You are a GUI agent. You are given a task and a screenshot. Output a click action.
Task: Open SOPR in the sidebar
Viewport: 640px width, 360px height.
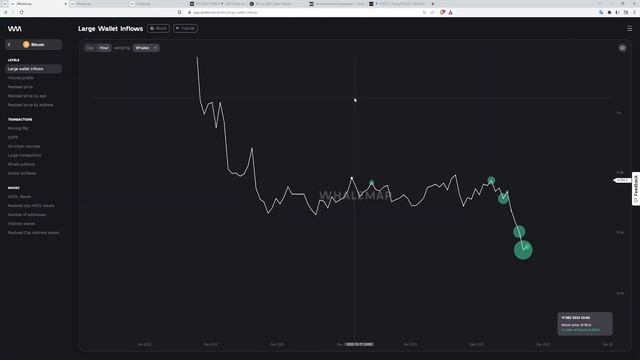tap(13, 137)
